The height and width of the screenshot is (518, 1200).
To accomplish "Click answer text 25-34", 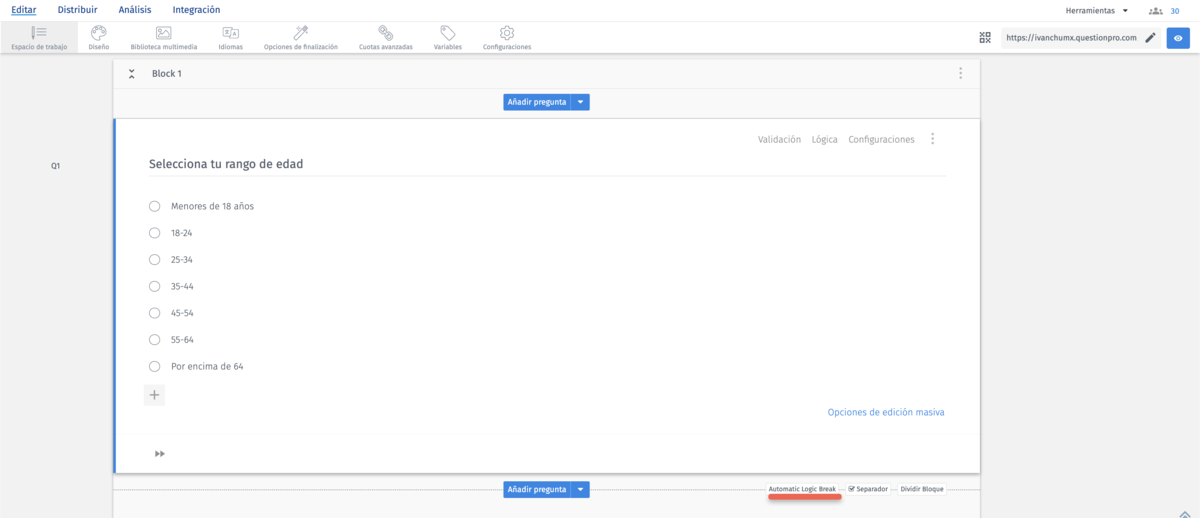I will click(x=182, y=259).
